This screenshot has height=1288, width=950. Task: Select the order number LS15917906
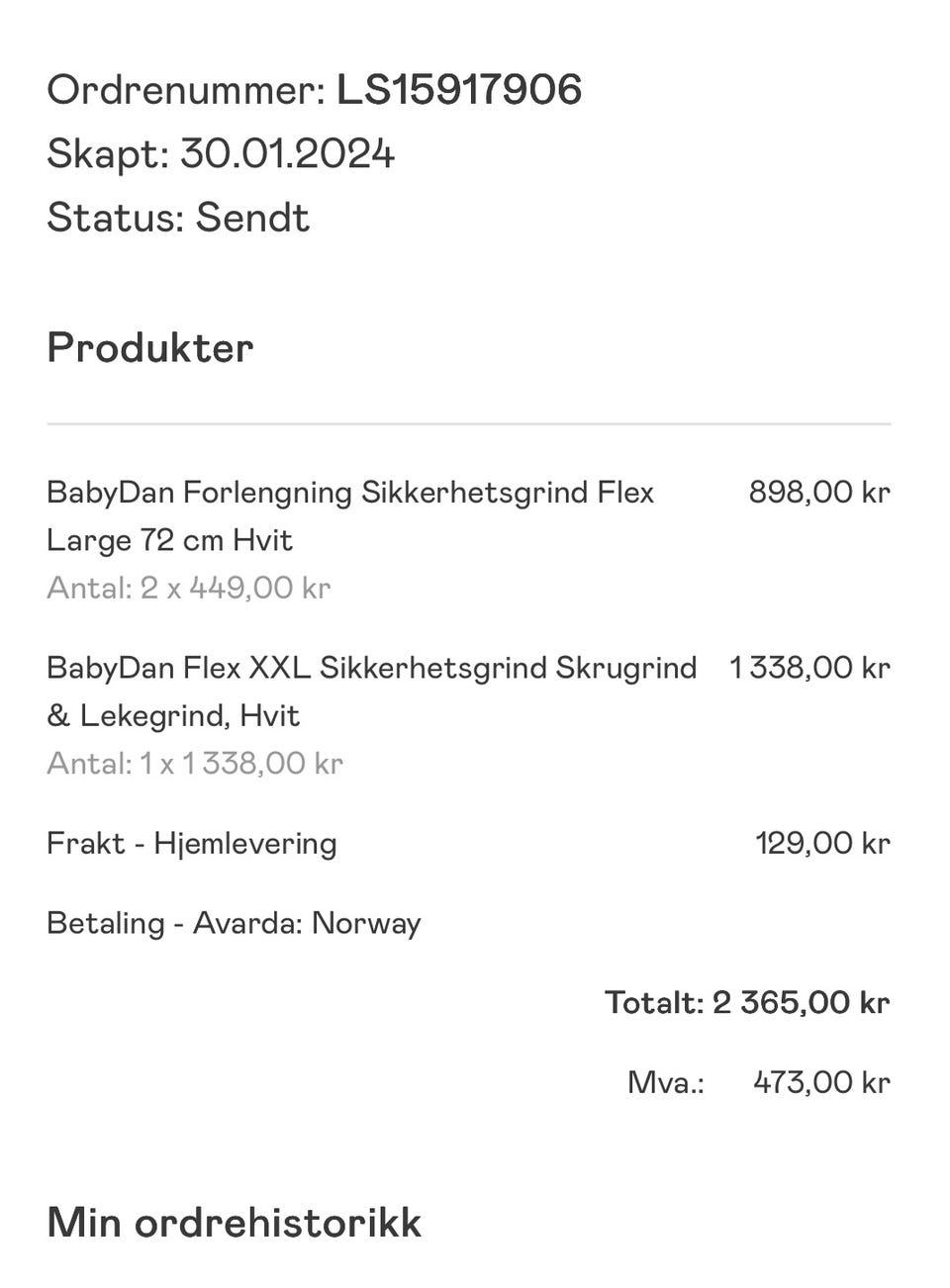[x=459, y=90]
